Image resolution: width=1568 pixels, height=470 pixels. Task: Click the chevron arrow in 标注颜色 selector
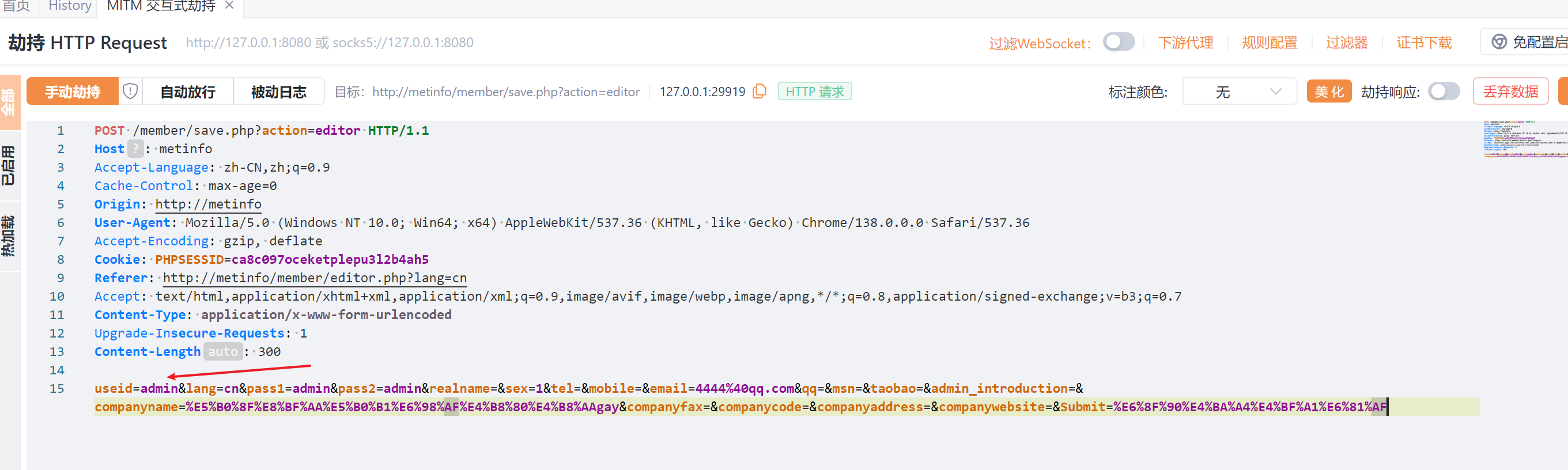[1275, 92]
